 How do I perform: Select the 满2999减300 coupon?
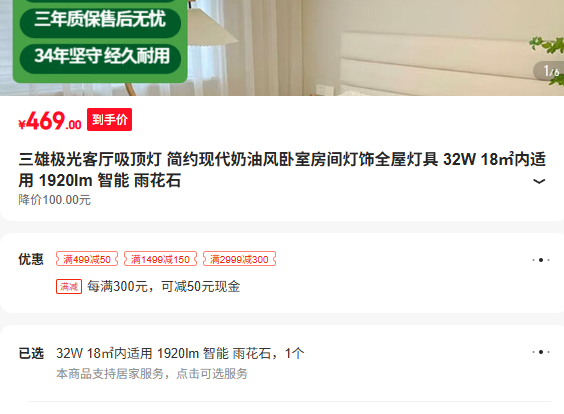coord(239,259)
